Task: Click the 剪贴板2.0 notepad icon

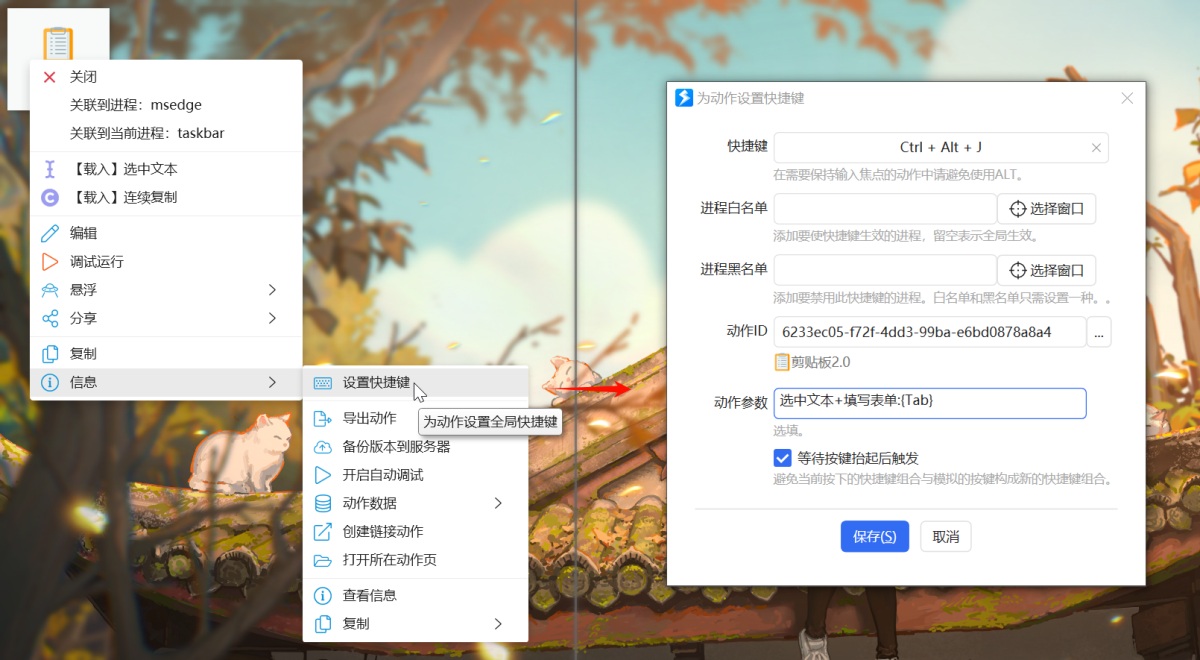Action: (782, 362)
